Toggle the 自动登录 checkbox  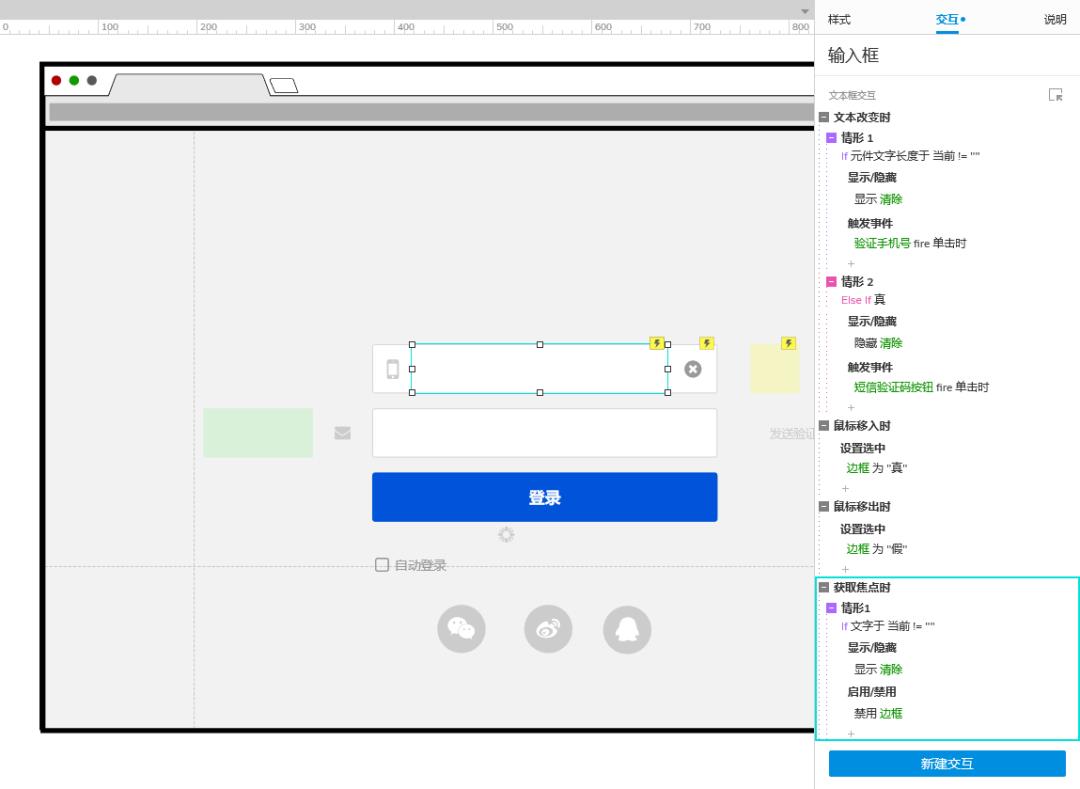coord(382,565)
